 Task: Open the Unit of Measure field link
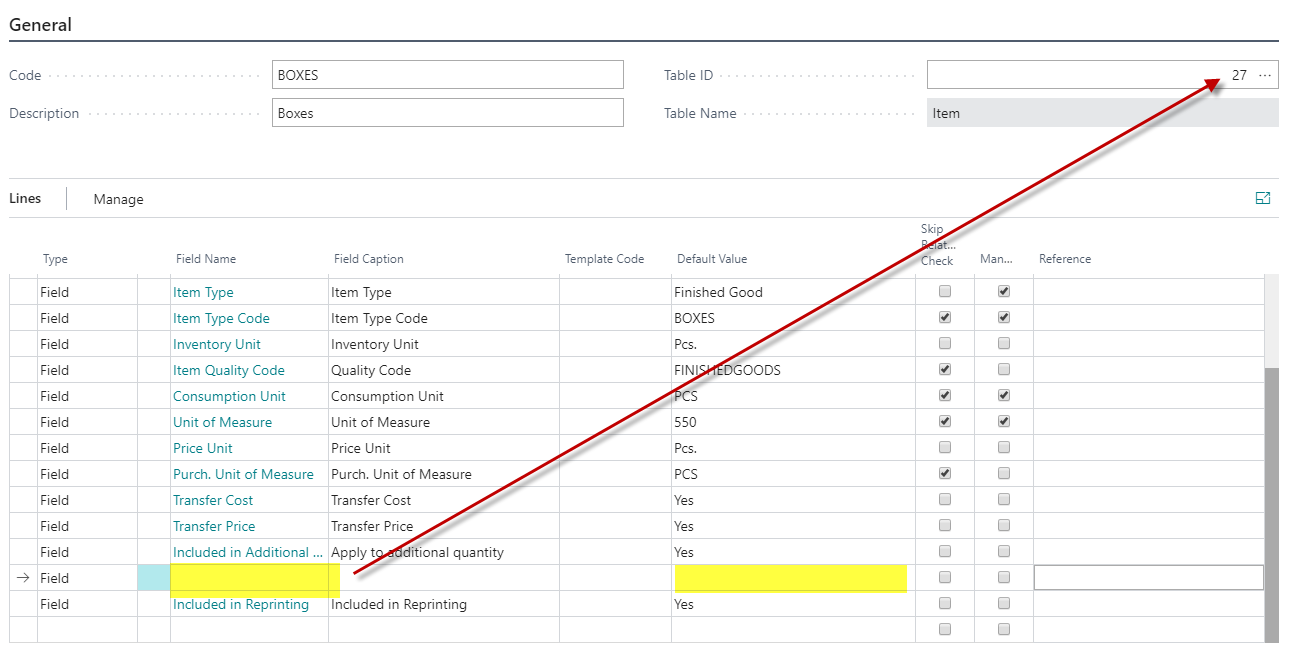pos(222,422)
